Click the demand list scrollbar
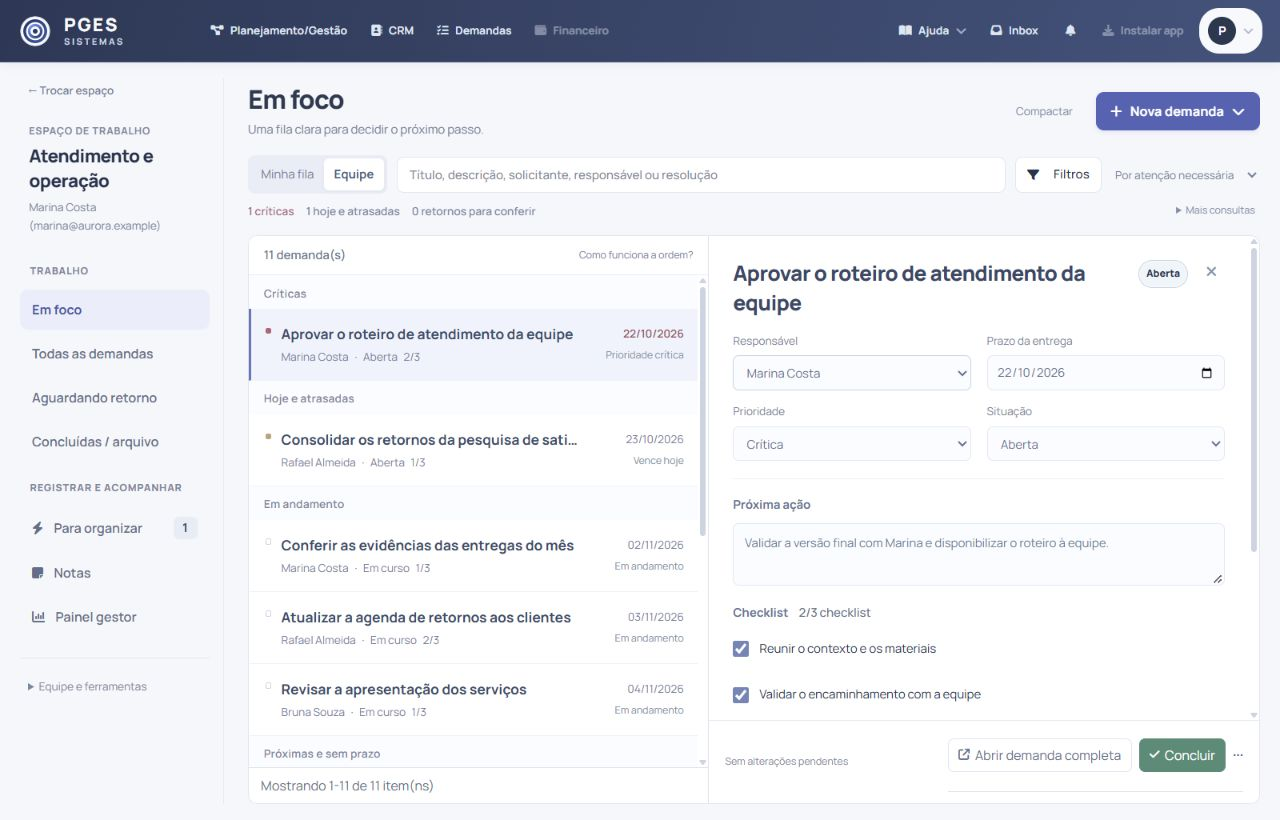The height and width of the screenshot is (820, 1280). (702, 410)
